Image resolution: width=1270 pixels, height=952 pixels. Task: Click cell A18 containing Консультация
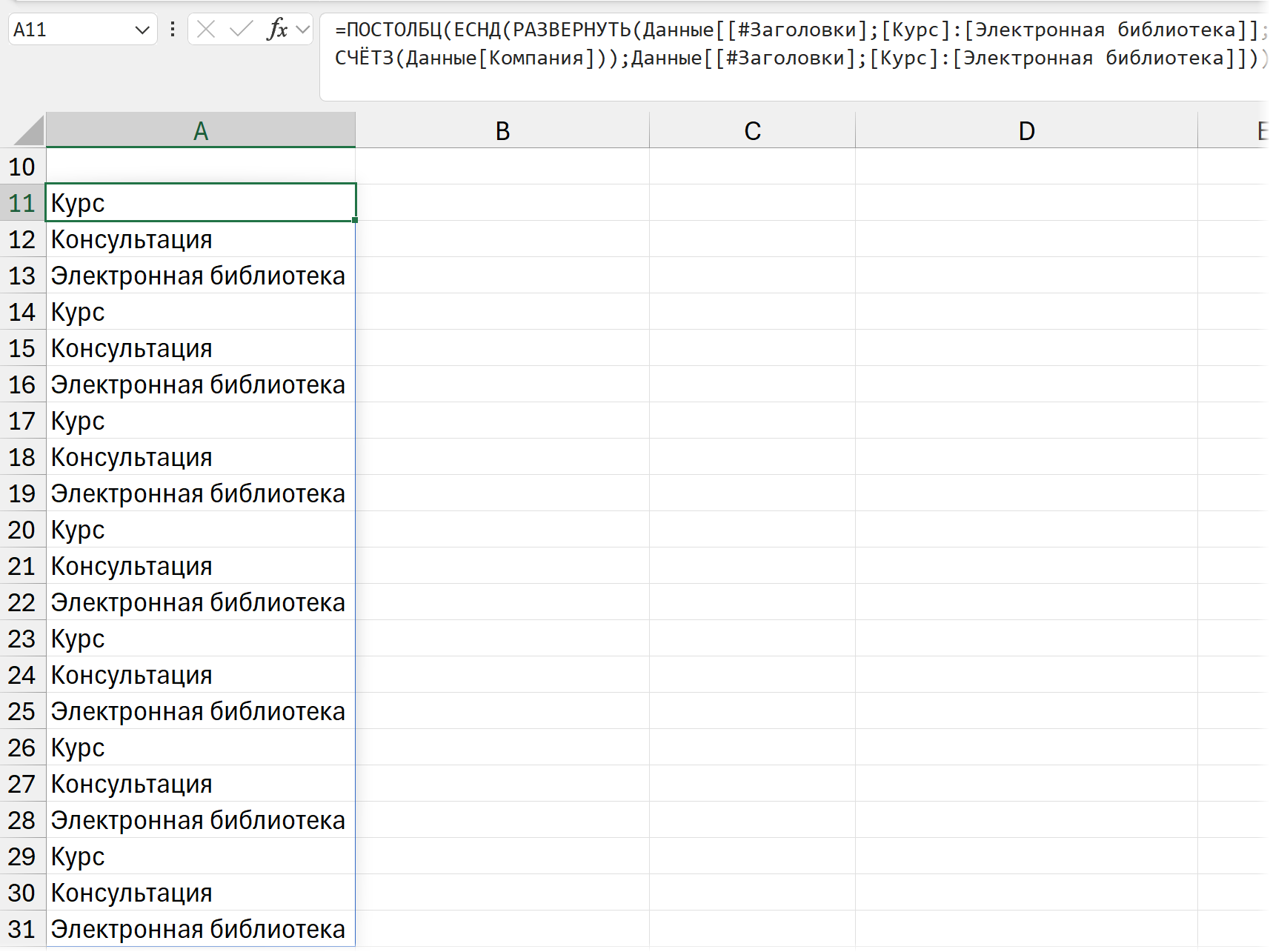[x=201, y=457]
